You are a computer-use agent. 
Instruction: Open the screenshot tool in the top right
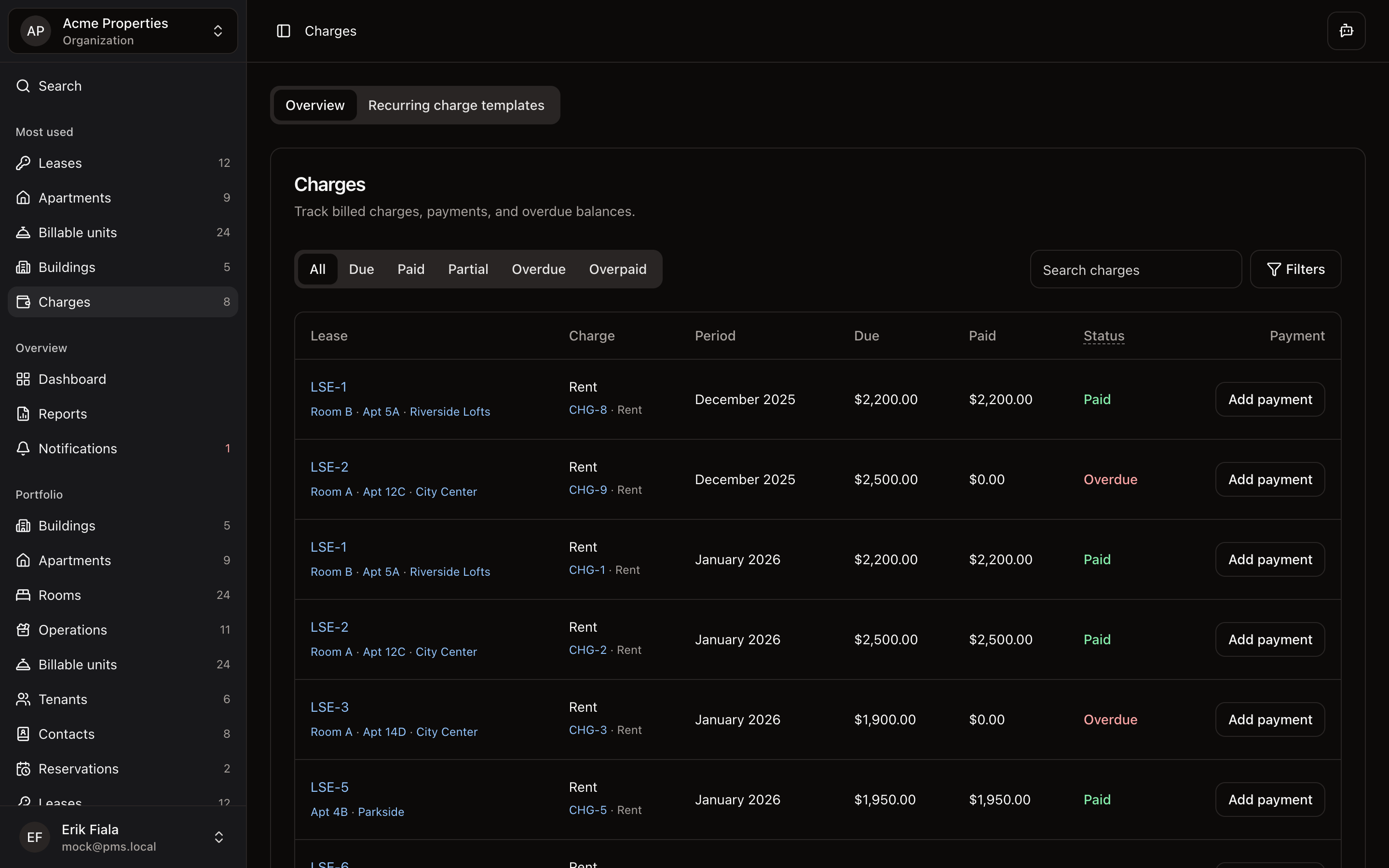tap(1346, 30)
